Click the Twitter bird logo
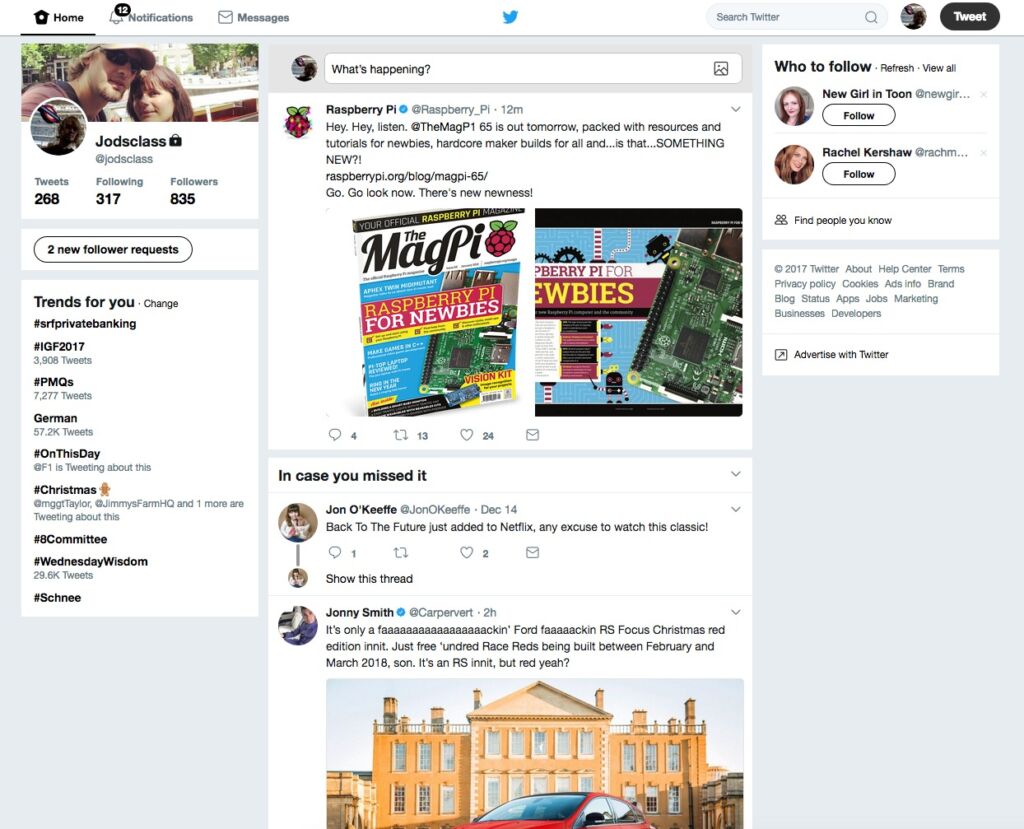 (510, 17)
